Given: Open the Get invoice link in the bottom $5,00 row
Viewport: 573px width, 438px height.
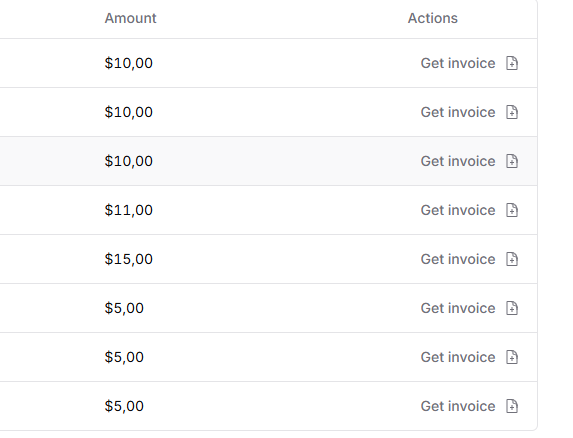Looking at the screenshot, I should coord(458,406).
